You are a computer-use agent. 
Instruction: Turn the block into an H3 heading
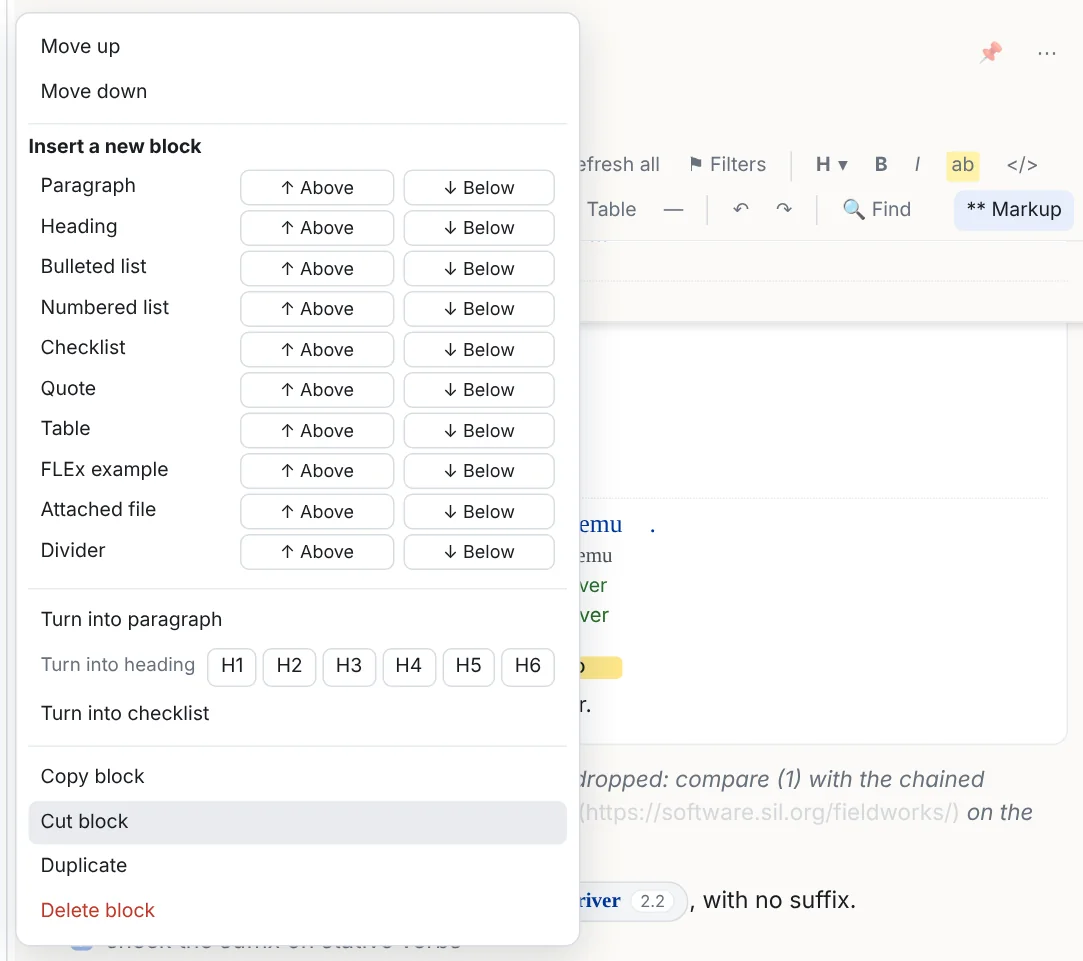point(349,666)
